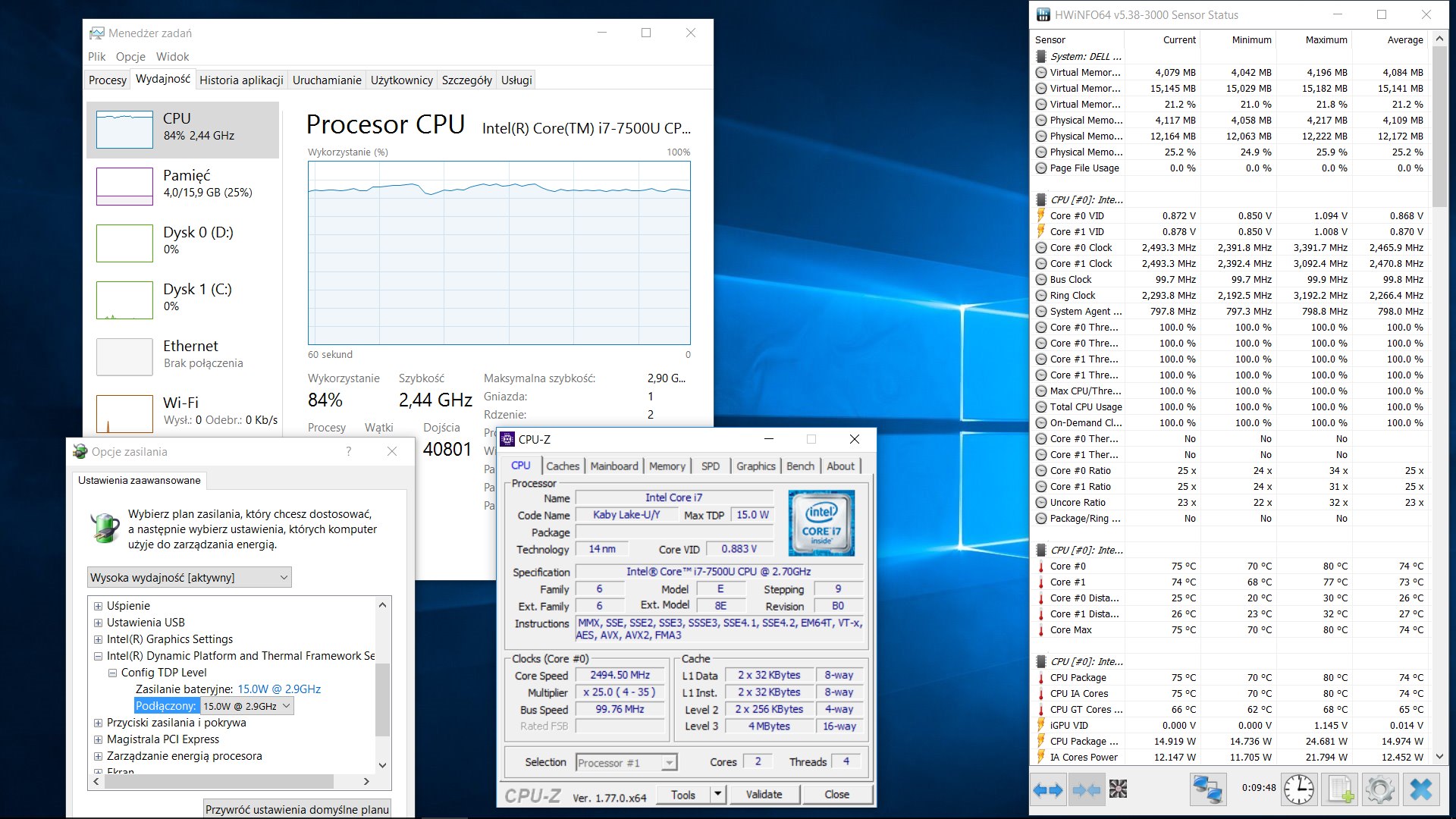Image resolution: width=1456 pixels, height=819 pixels.
Task: Click the power options horizontal scrollbar right arrow
Action: coord(366,781)
